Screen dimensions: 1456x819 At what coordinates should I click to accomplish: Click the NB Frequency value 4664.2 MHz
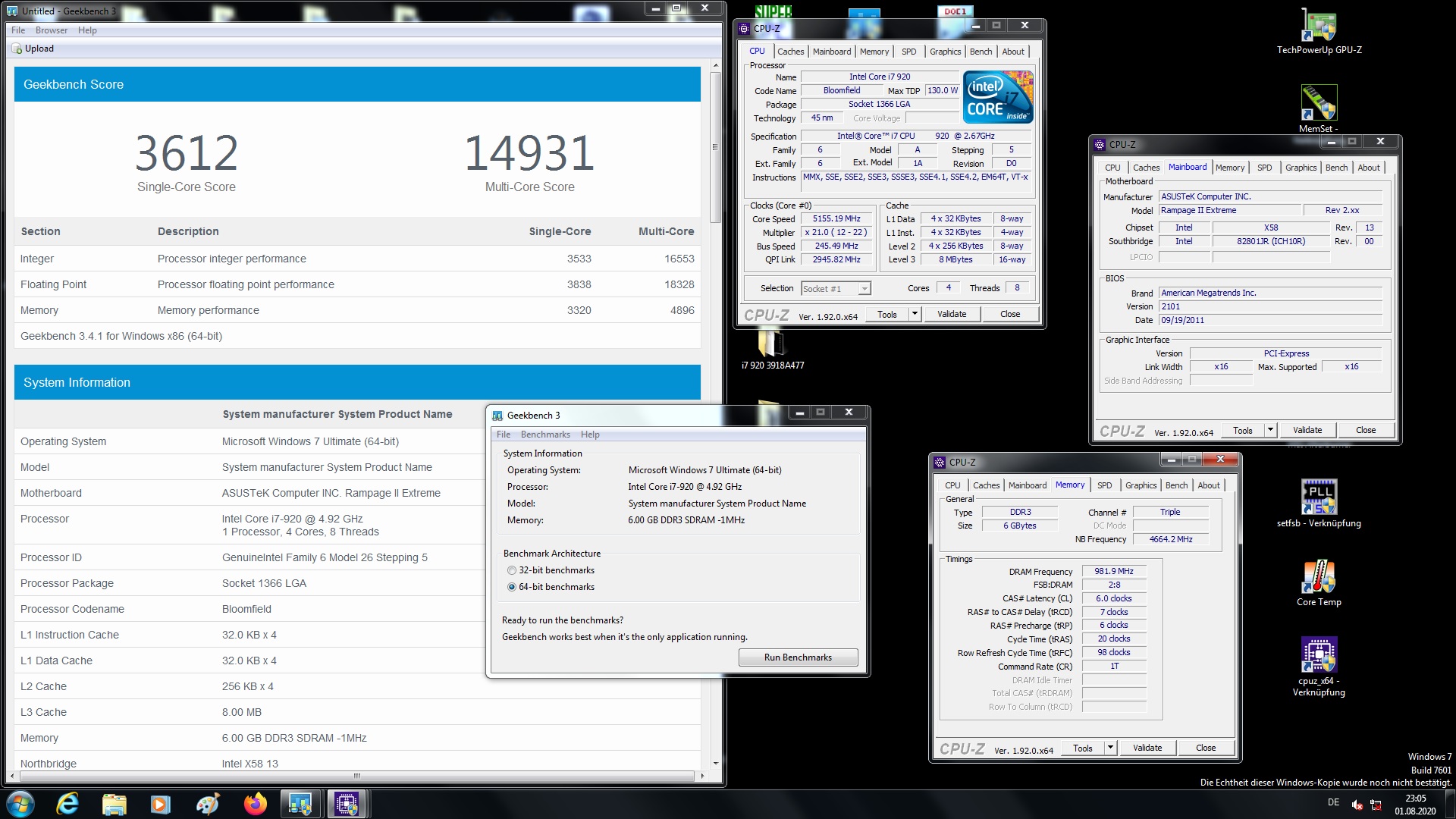[x=1171, y=539]
